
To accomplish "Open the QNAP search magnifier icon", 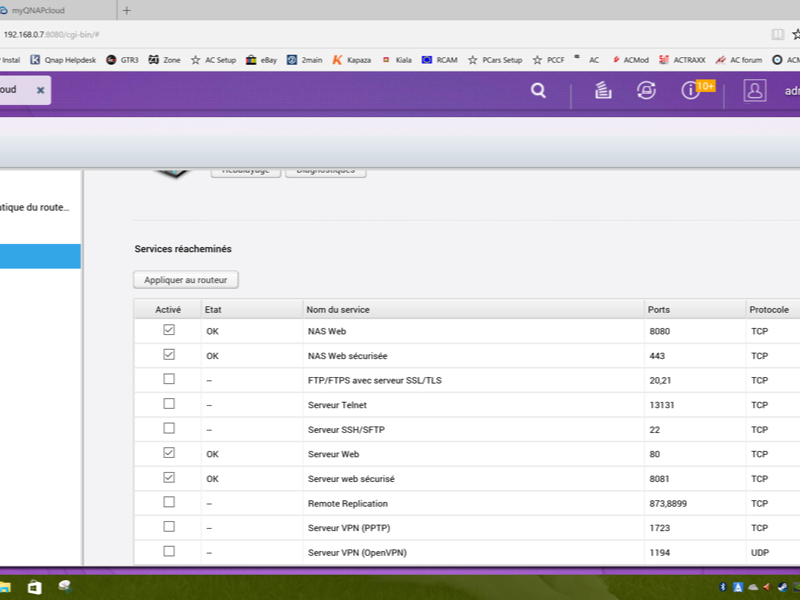I will [538, 91].
